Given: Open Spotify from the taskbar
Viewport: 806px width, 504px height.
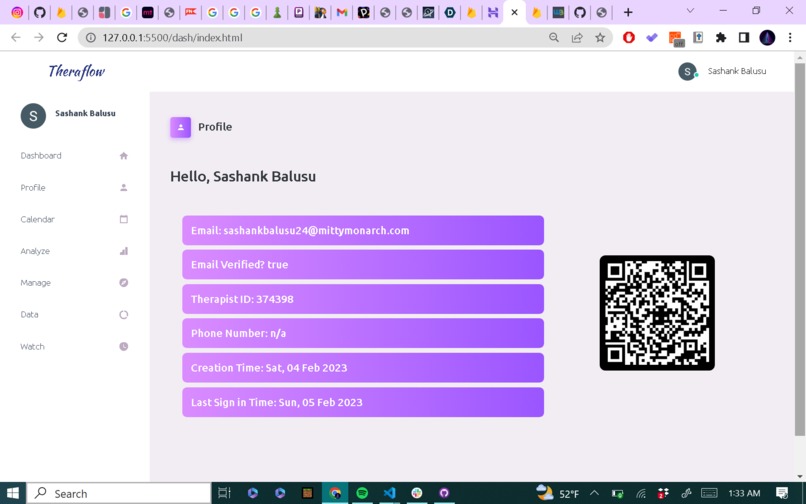Looking at the screenshot, I should tap(362, 493).
